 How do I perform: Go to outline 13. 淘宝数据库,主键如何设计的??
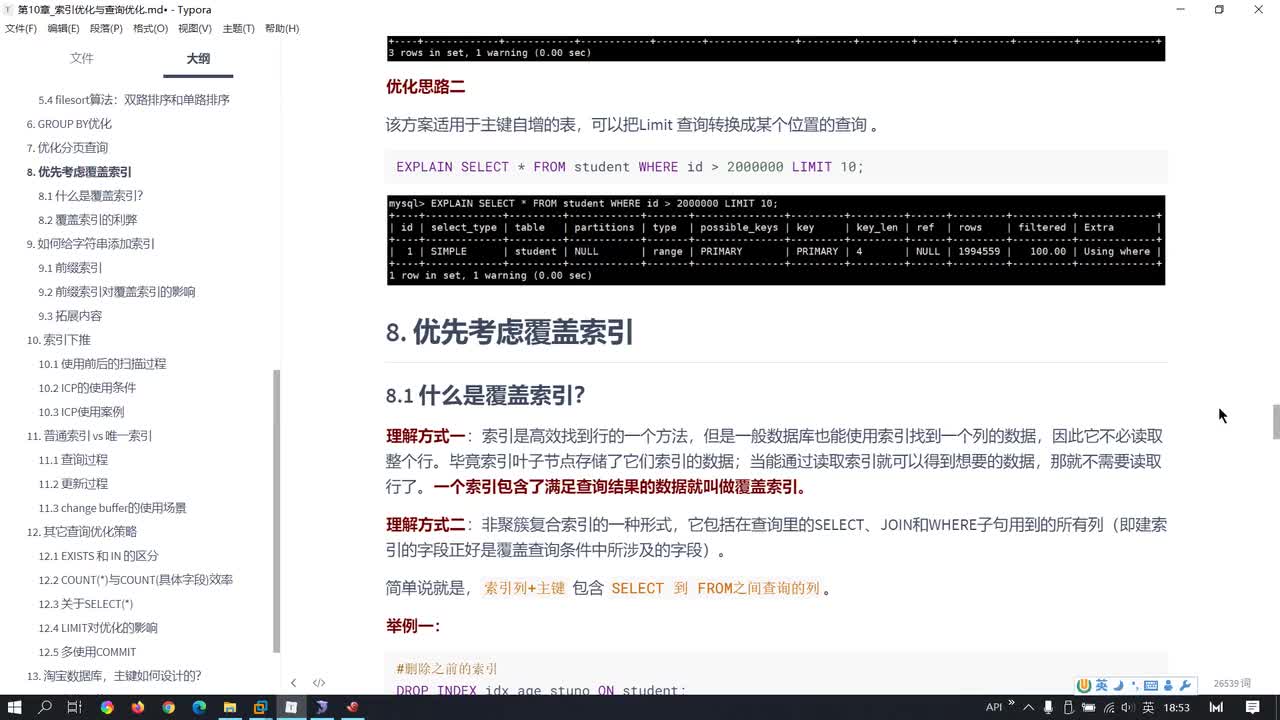114,676
